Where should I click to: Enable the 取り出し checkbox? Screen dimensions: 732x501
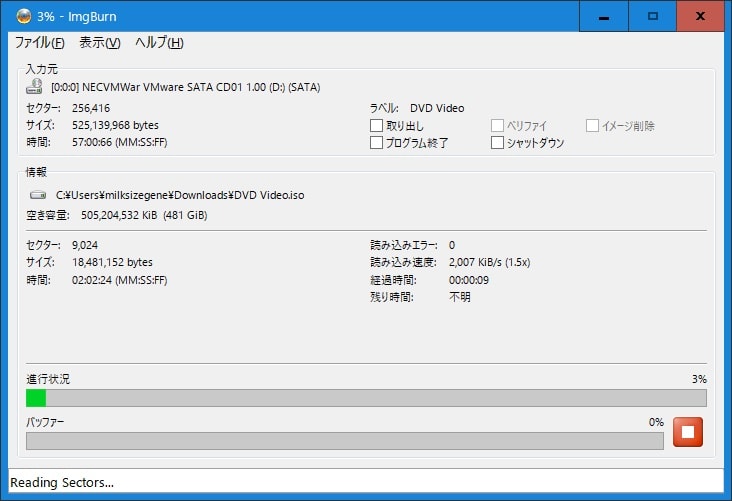click(376, 126)
